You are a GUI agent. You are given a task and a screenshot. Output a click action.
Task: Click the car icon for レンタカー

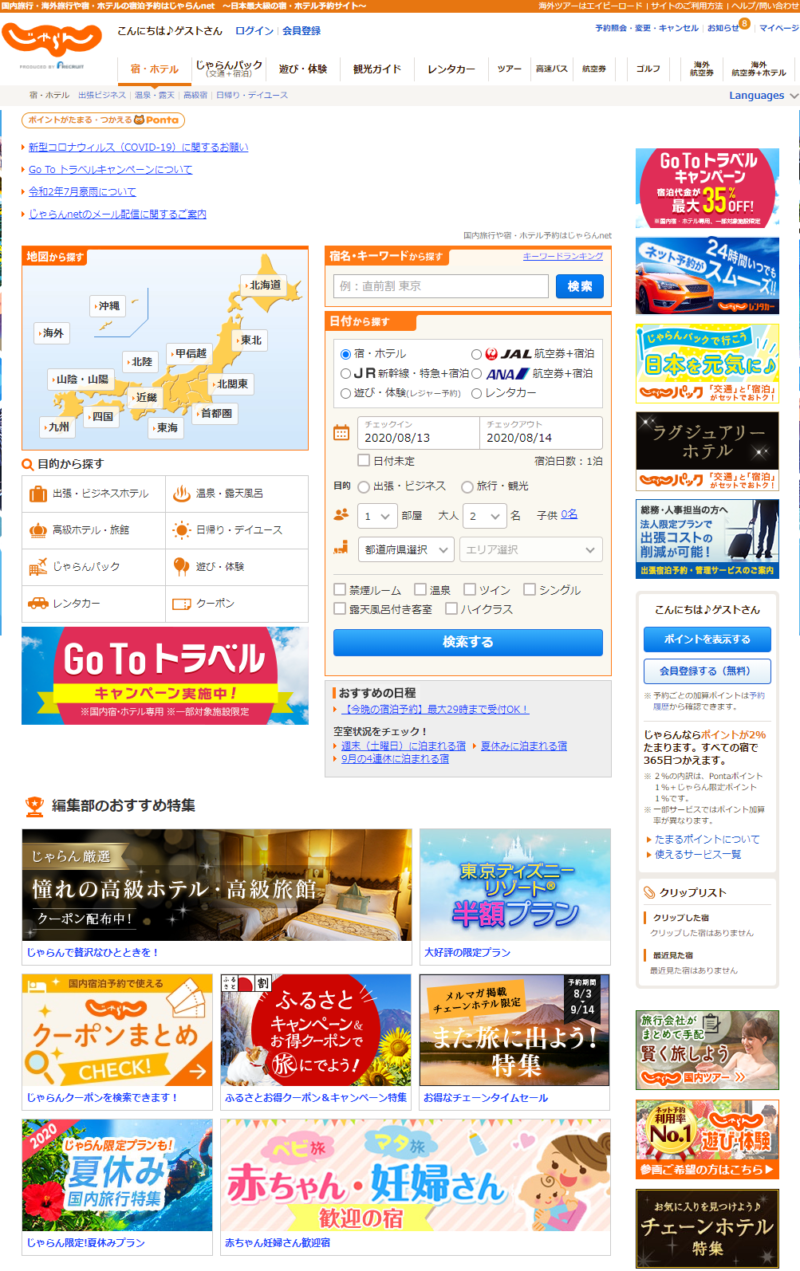pyautogui.click(x=39, y=604)
